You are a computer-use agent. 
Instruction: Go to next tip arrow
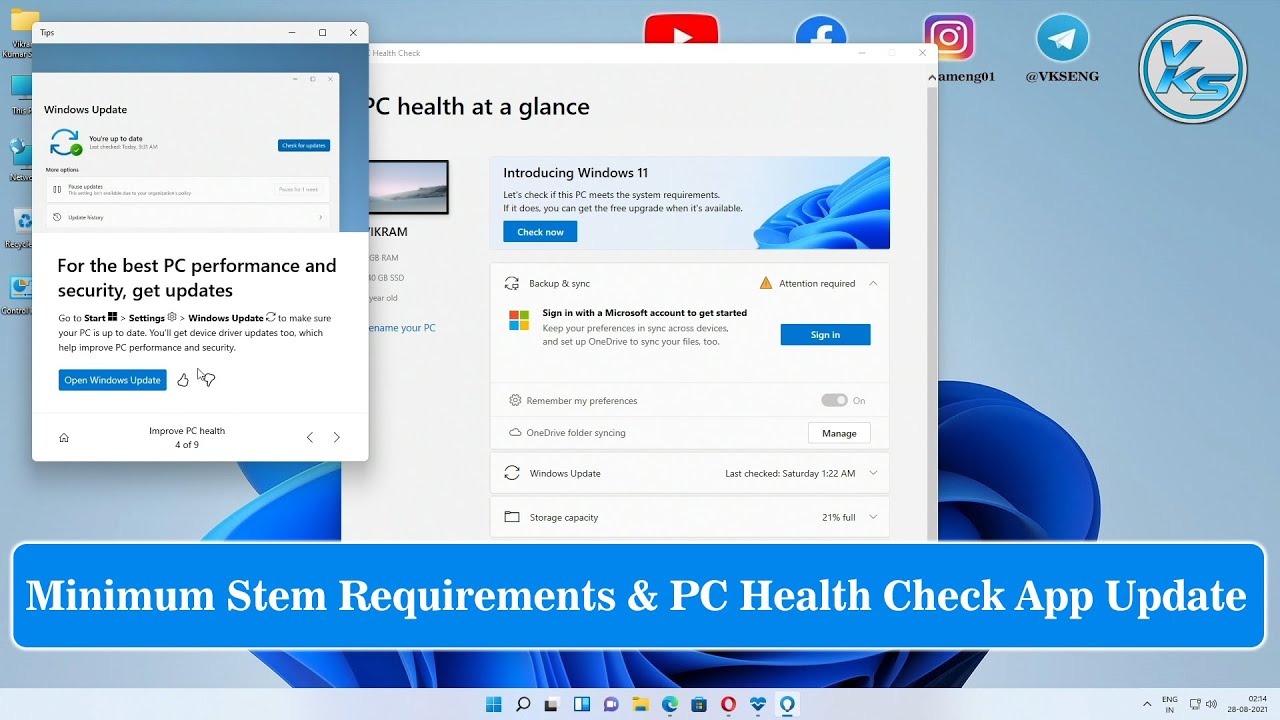coord(336,437)
